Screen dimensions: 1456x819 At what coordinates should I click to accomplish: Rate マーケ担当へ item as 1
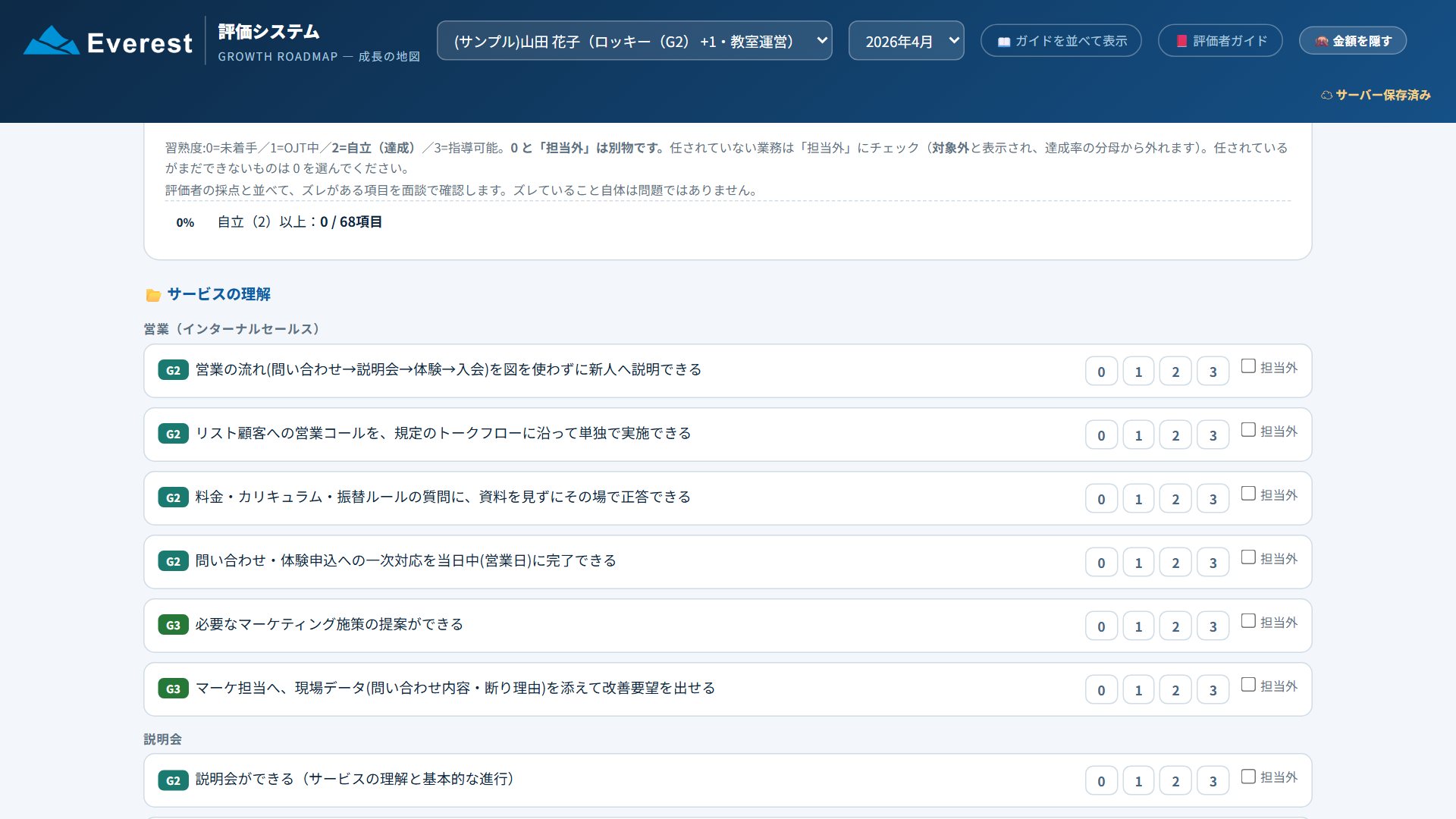(1138, 690)
